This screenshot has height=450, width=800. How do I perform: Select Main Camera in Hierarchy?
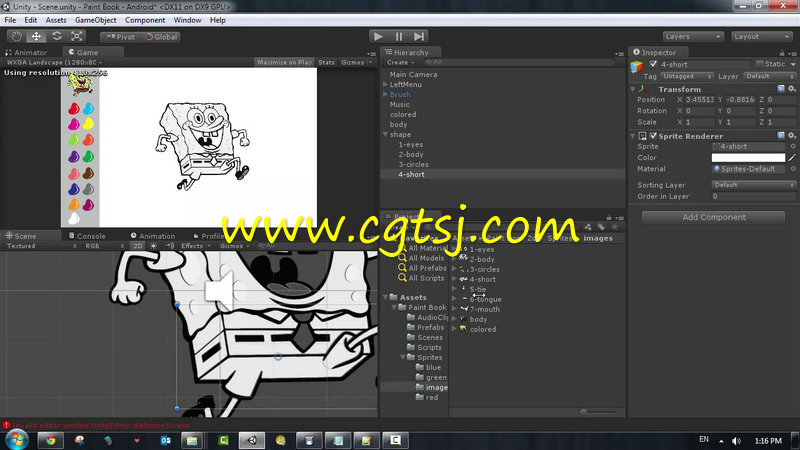[x=413, y=74]
